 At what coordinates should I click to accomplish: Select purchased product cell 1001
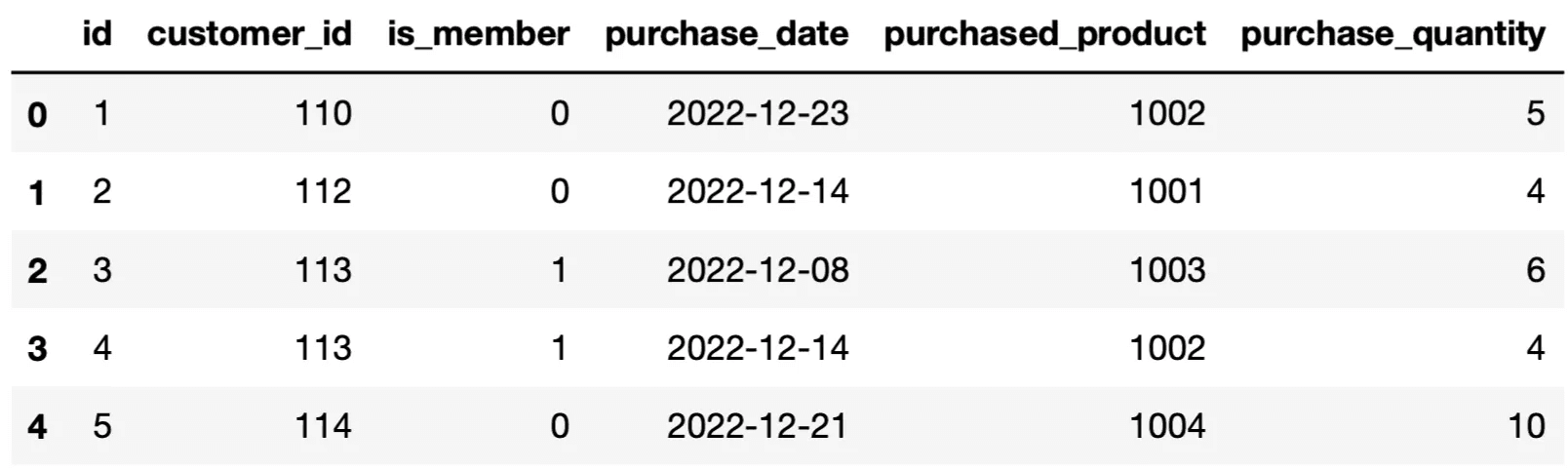[x=1167, y=191]
